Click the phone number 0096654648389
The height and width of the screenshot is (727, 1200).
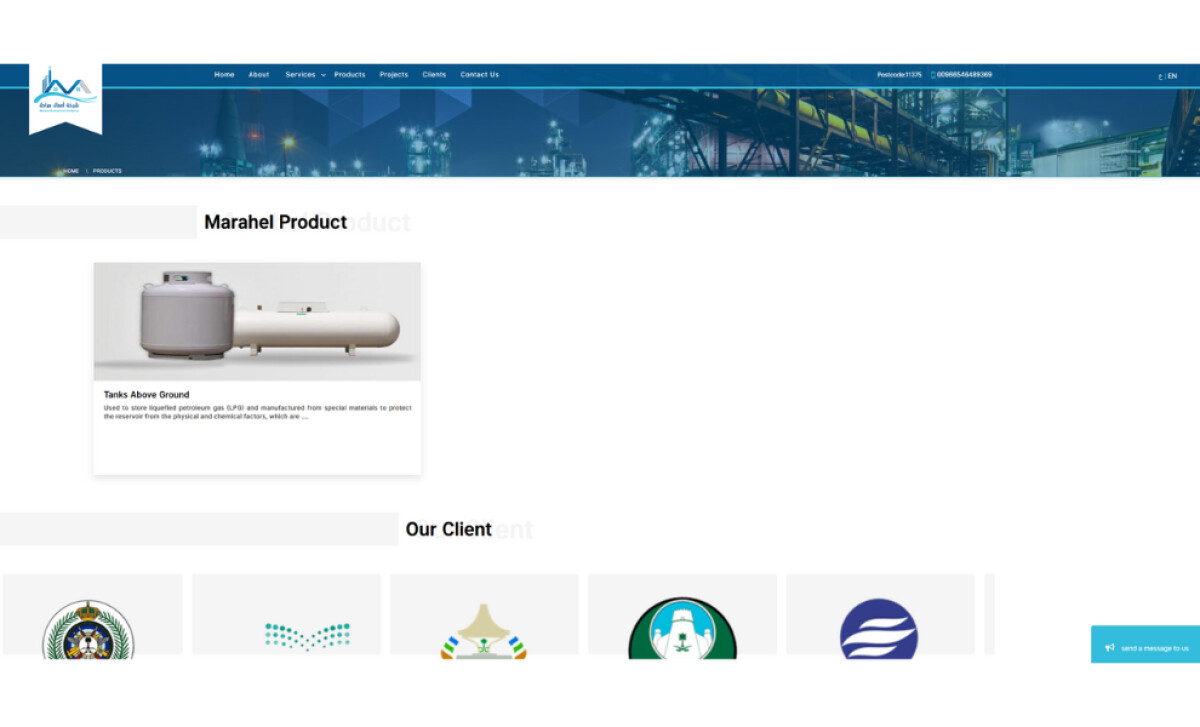(x=963, y=74)
